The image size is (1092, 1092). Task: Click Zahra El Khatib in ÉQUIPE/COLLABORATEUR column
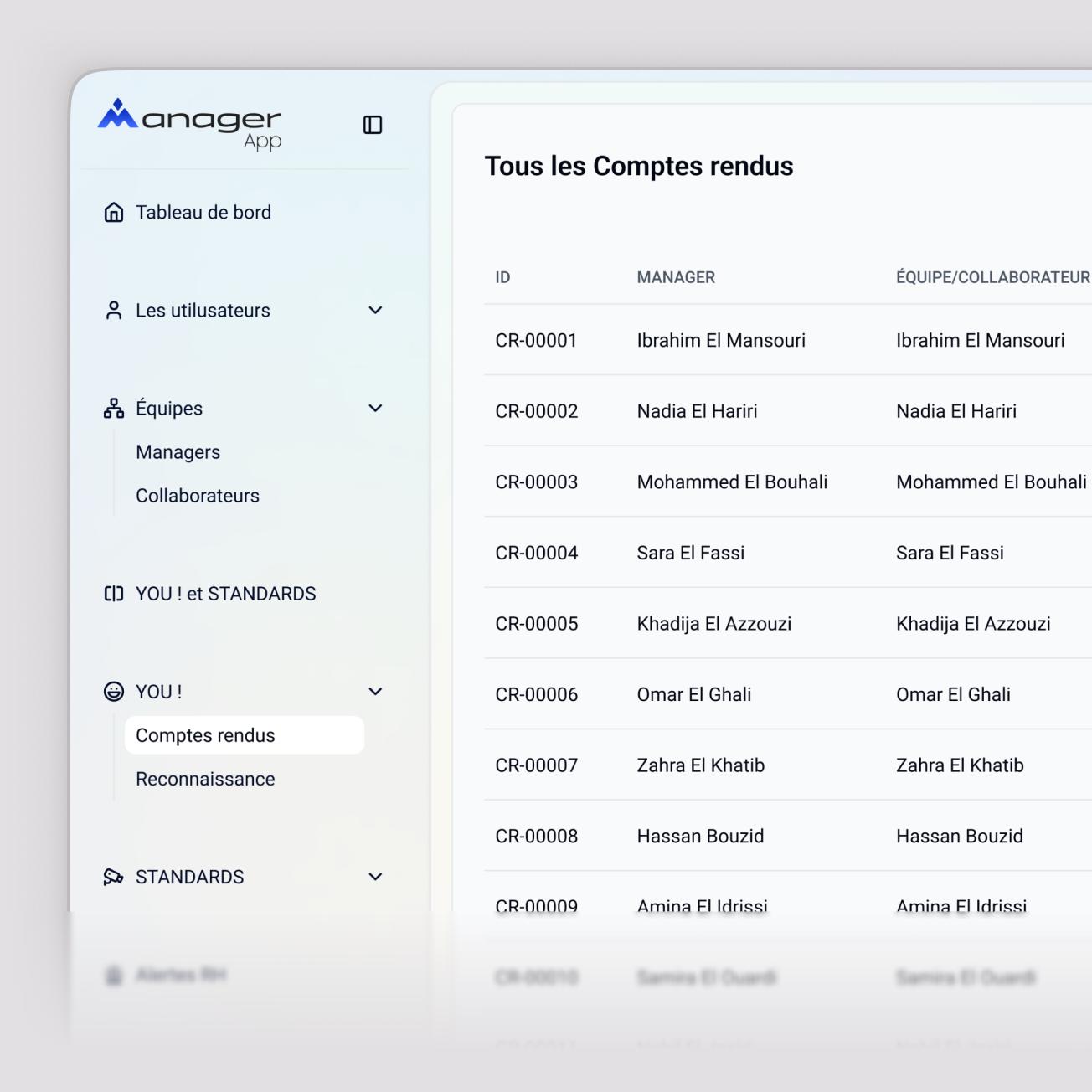coord(960,765)
